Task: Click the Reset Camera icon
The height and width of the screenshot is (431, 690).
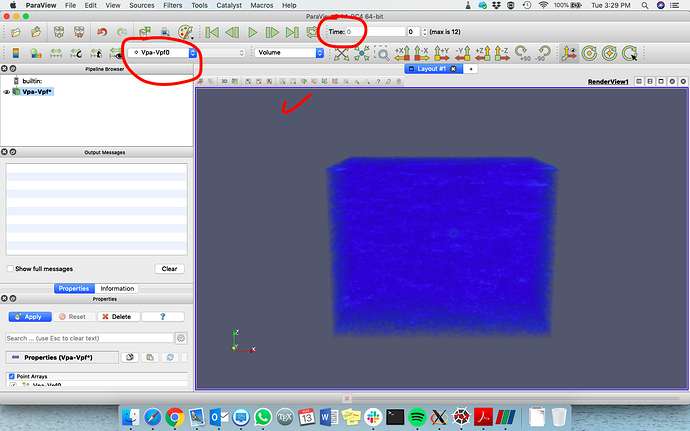Action: pyautogui.click(x=341, y=53)
